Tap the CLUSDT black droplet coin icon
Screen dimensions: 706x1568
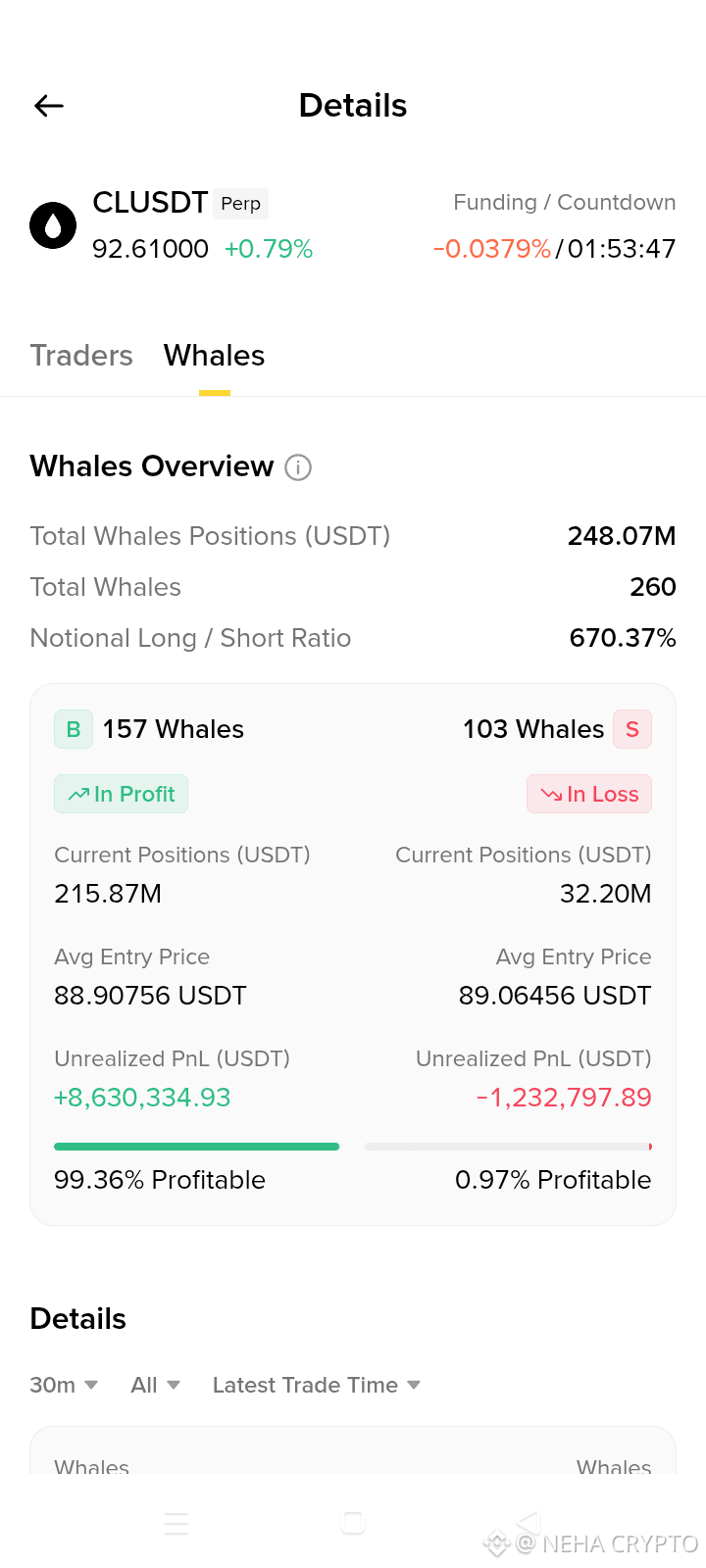tap(53, 225)
